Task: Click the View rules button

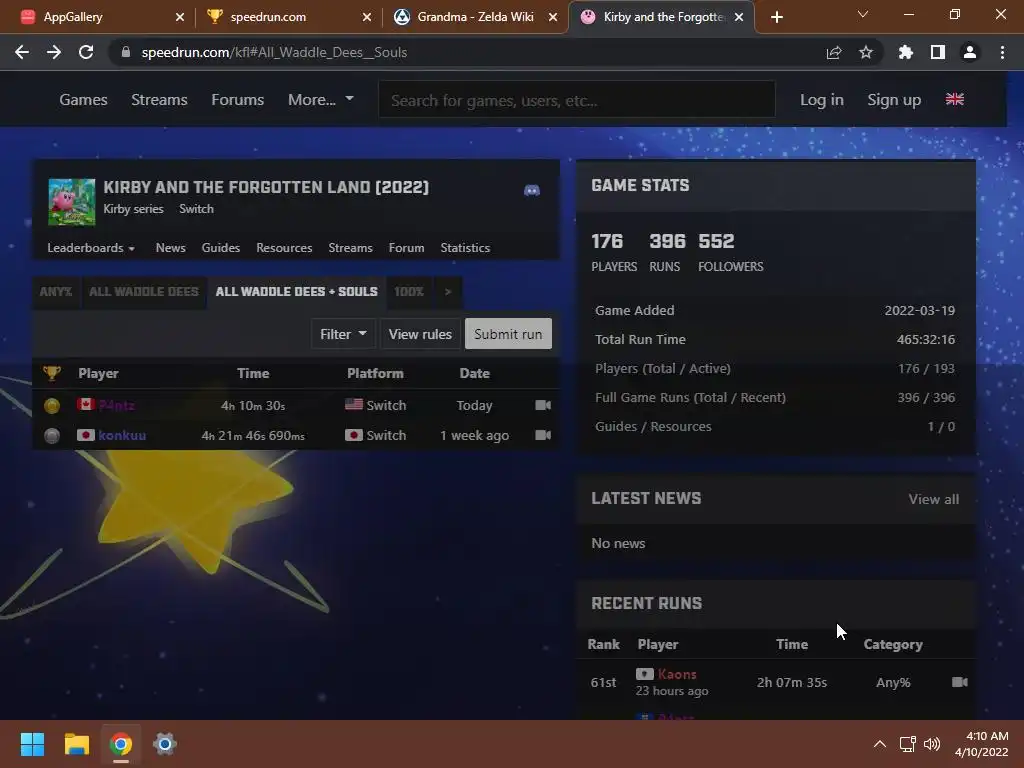Action: pos(420,334)
